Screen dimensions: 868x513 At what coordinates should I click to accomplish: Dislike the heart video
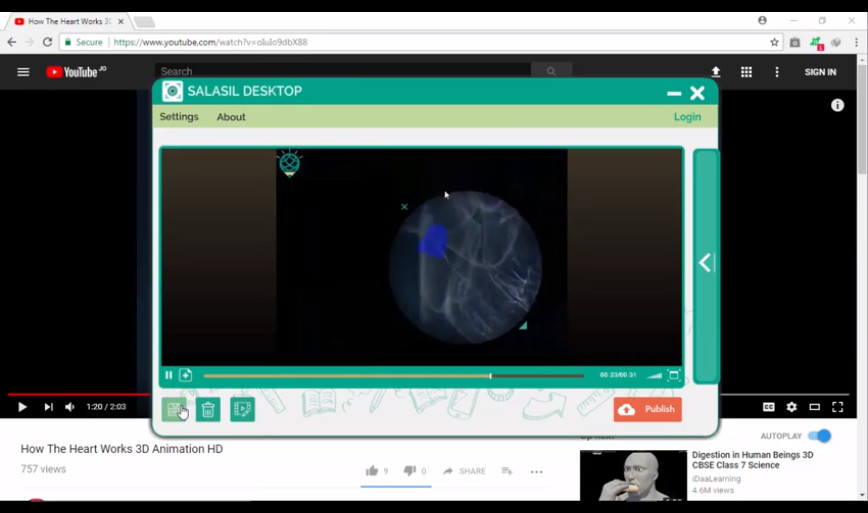coord(410,471)
